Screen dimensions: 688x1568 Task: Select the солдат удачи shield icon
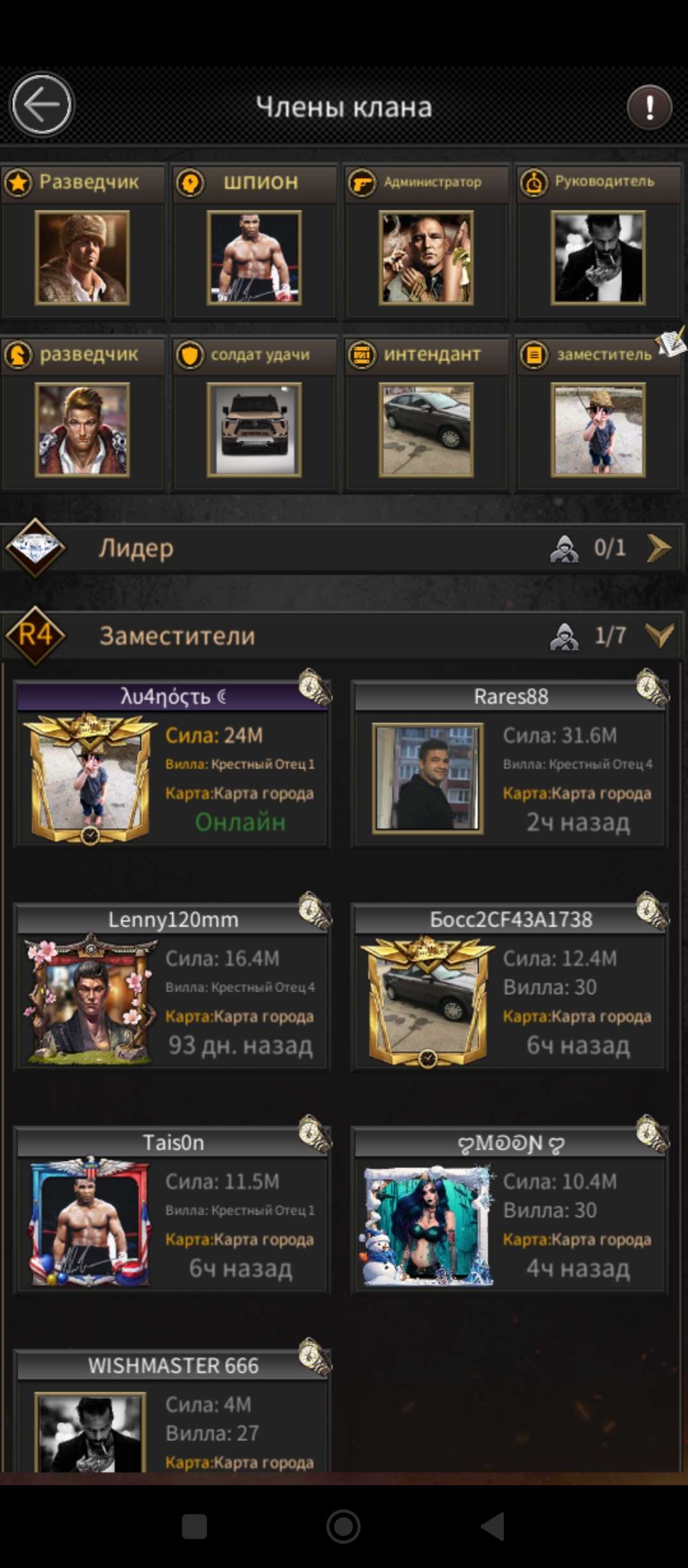click(x=190, y=354)
